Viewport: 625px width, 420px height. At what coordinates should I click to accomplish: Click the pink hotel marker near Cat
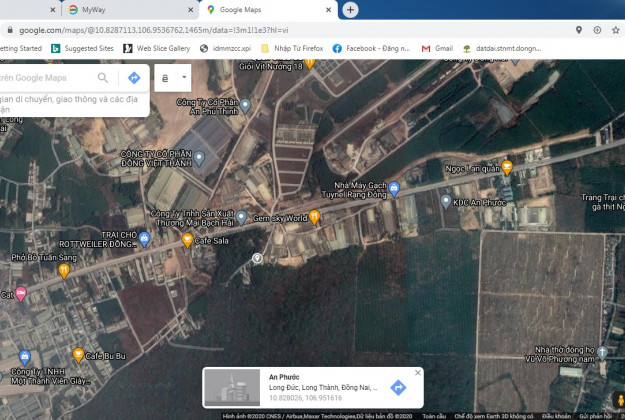(x=21, y=294)
